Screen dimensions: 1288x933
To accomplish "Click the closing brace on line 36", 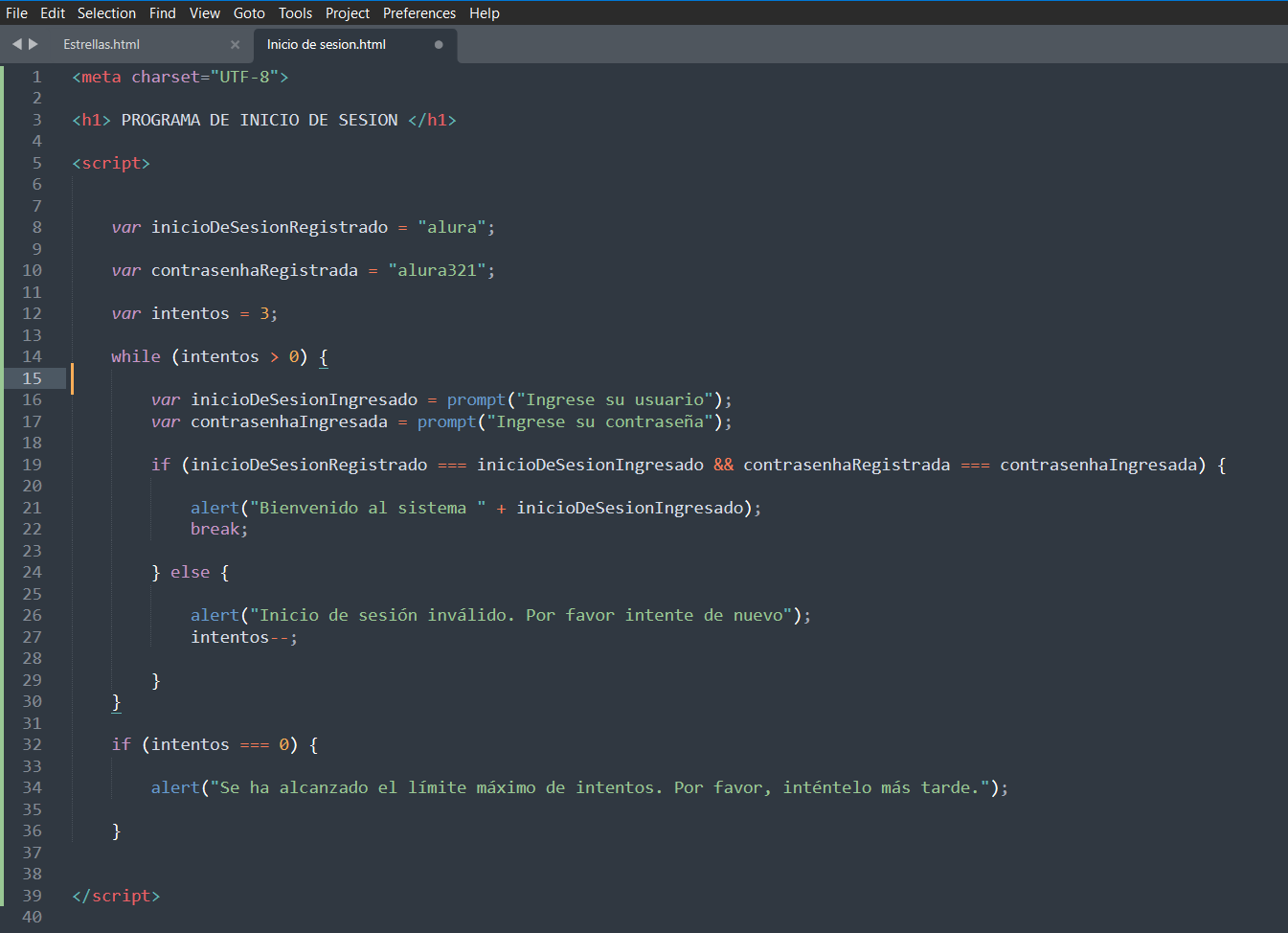I will [x=116, y=831].
